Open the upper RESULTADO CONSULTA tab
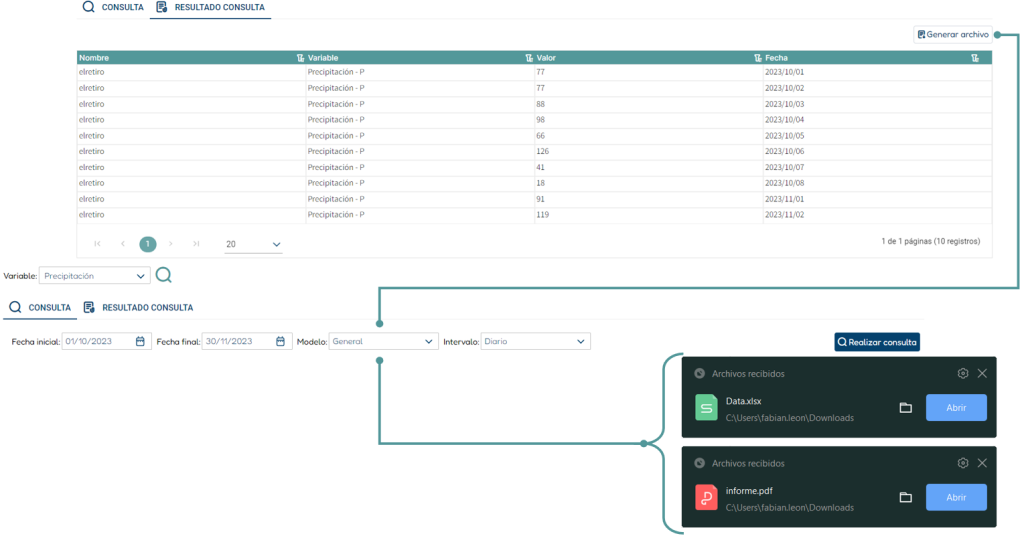Image resolution: width=1024 pixels, height=536 pixels. (x=210, y=7)
